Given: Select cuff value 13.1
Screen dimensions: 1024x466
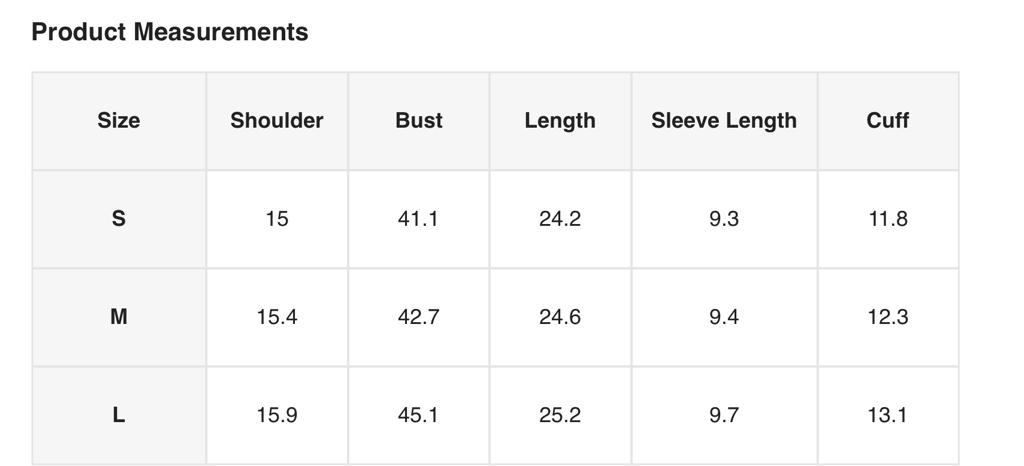Looking at the screenshot, I should pos(887,415).
